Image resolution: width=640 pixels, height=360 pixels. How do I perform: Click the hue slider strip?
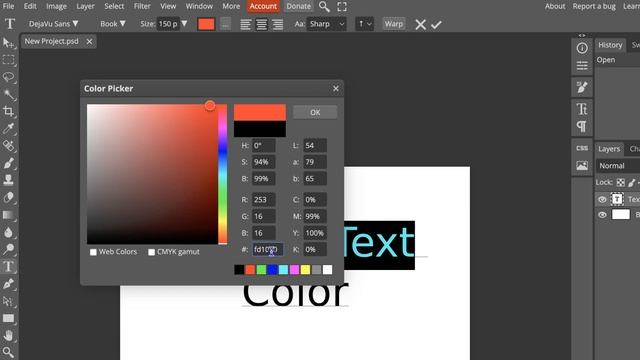tap(222, 174)
